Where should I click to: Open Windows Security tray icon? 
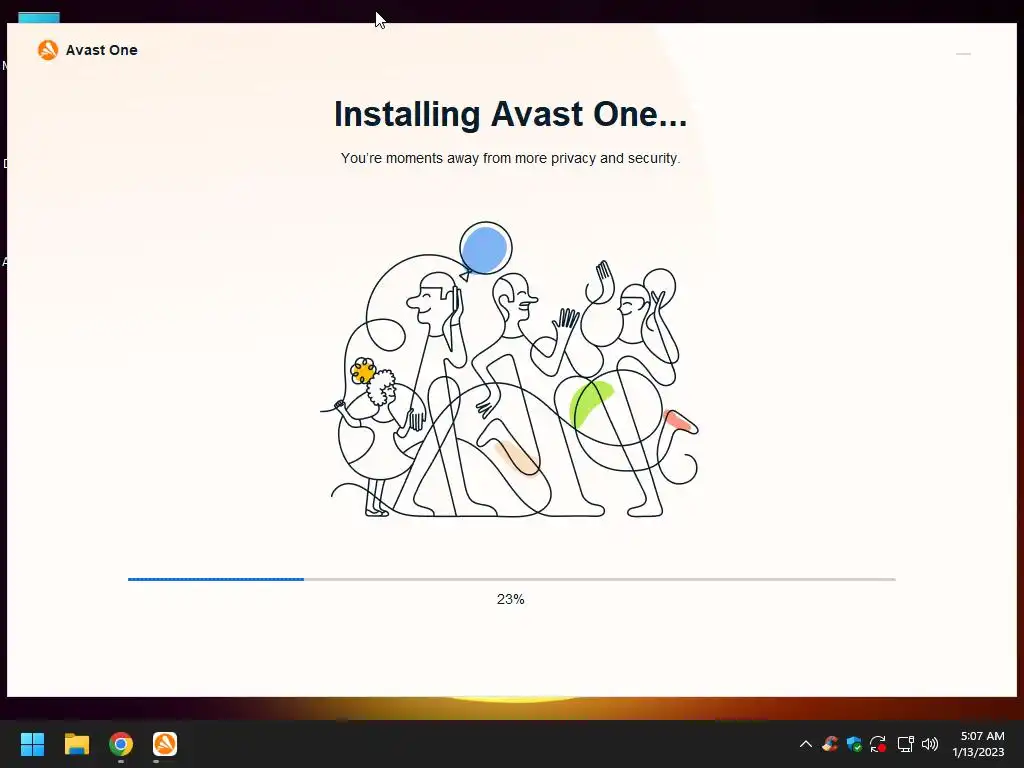point(854,744)
